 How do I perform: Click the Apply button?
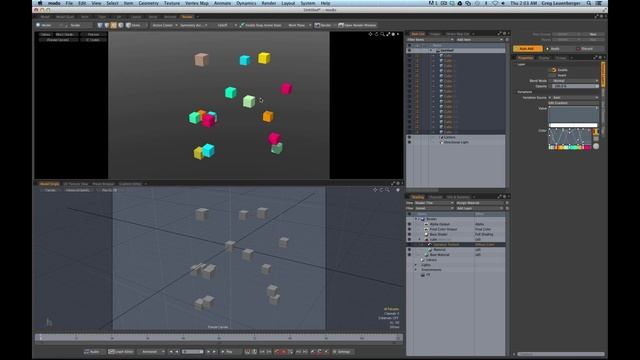[555, 49]
